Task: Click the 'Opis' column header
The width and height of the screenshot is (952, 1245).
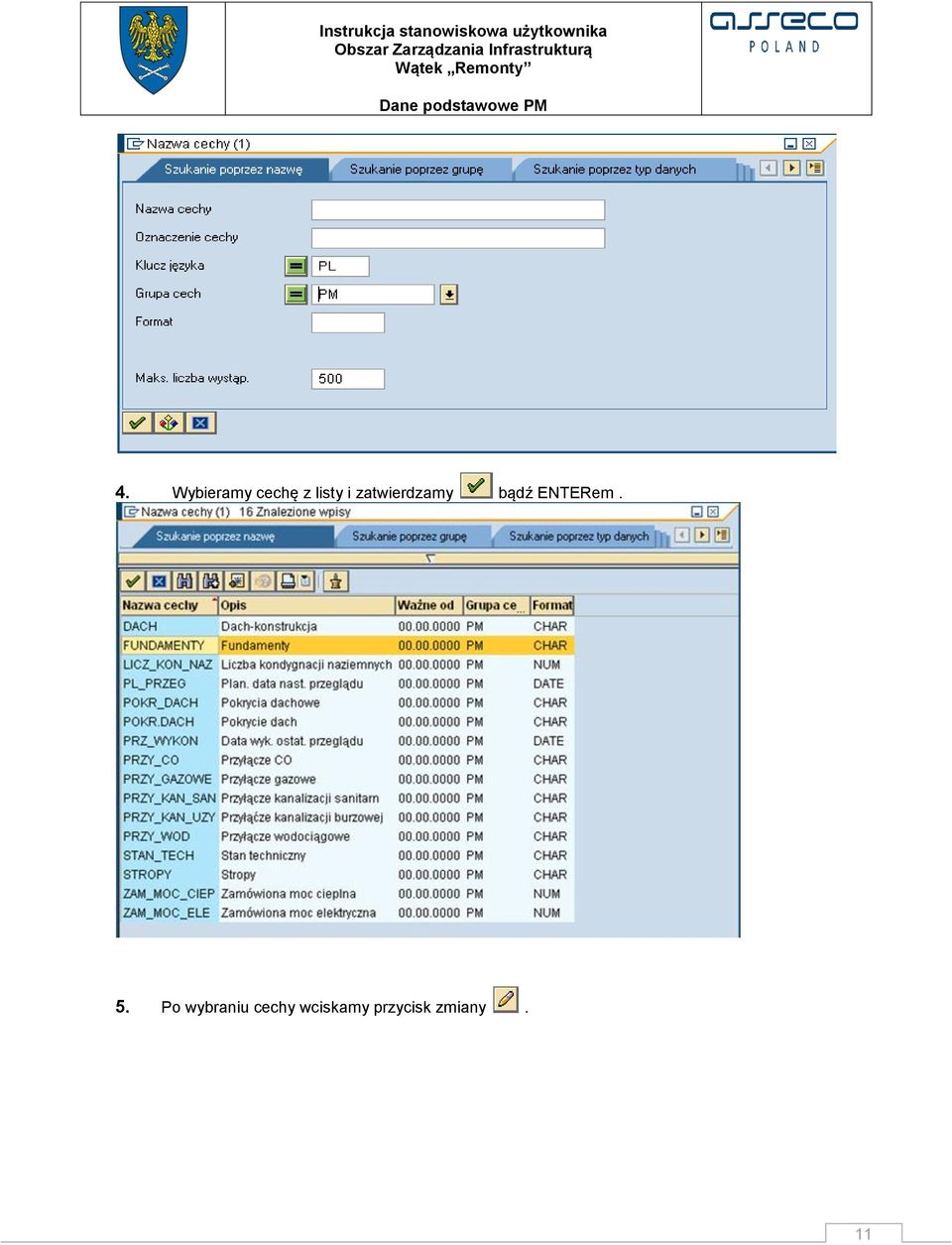Action: coord(305,605)
